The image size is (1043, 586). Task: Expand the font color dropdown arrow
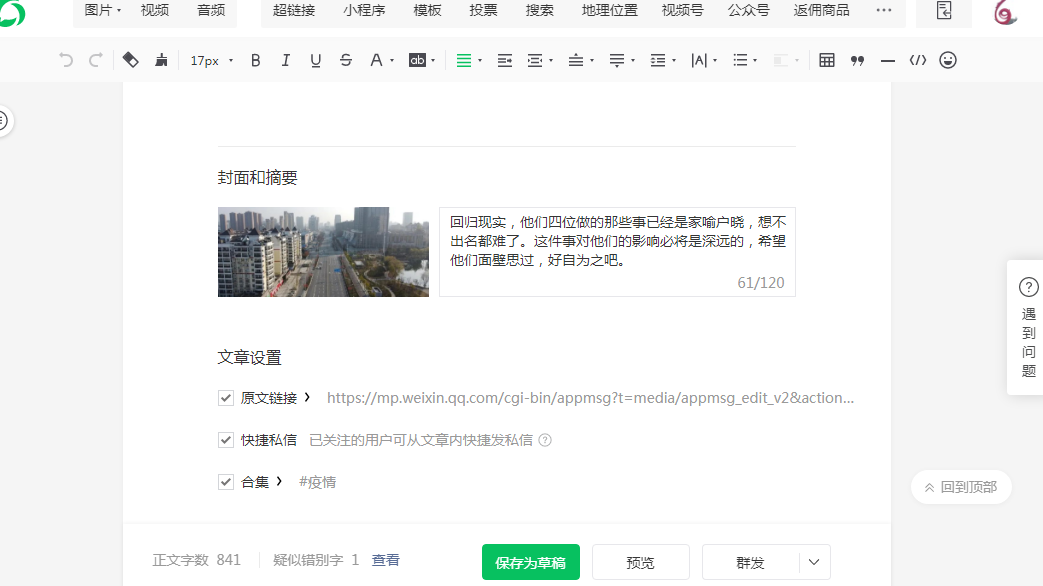[x=392, y=61]
